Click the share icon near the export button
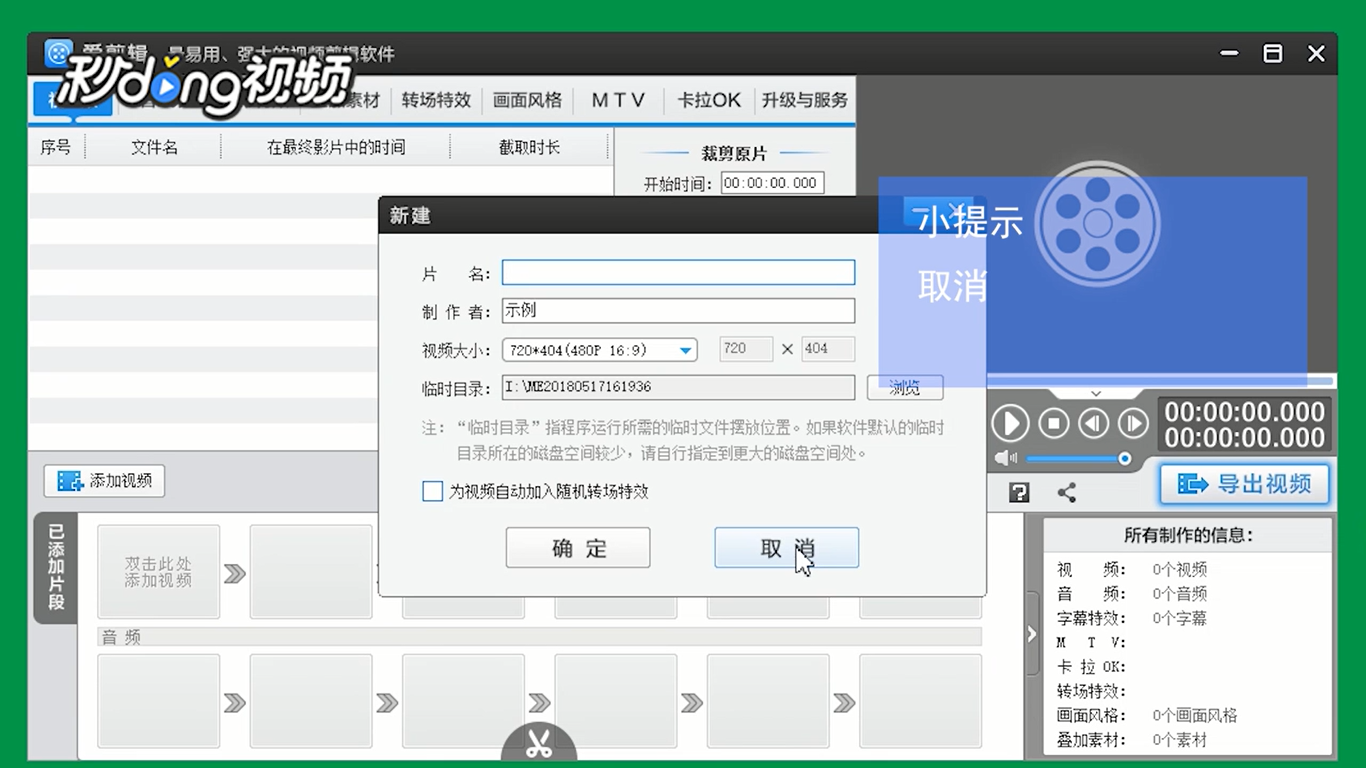 (x=1066, y=491)
